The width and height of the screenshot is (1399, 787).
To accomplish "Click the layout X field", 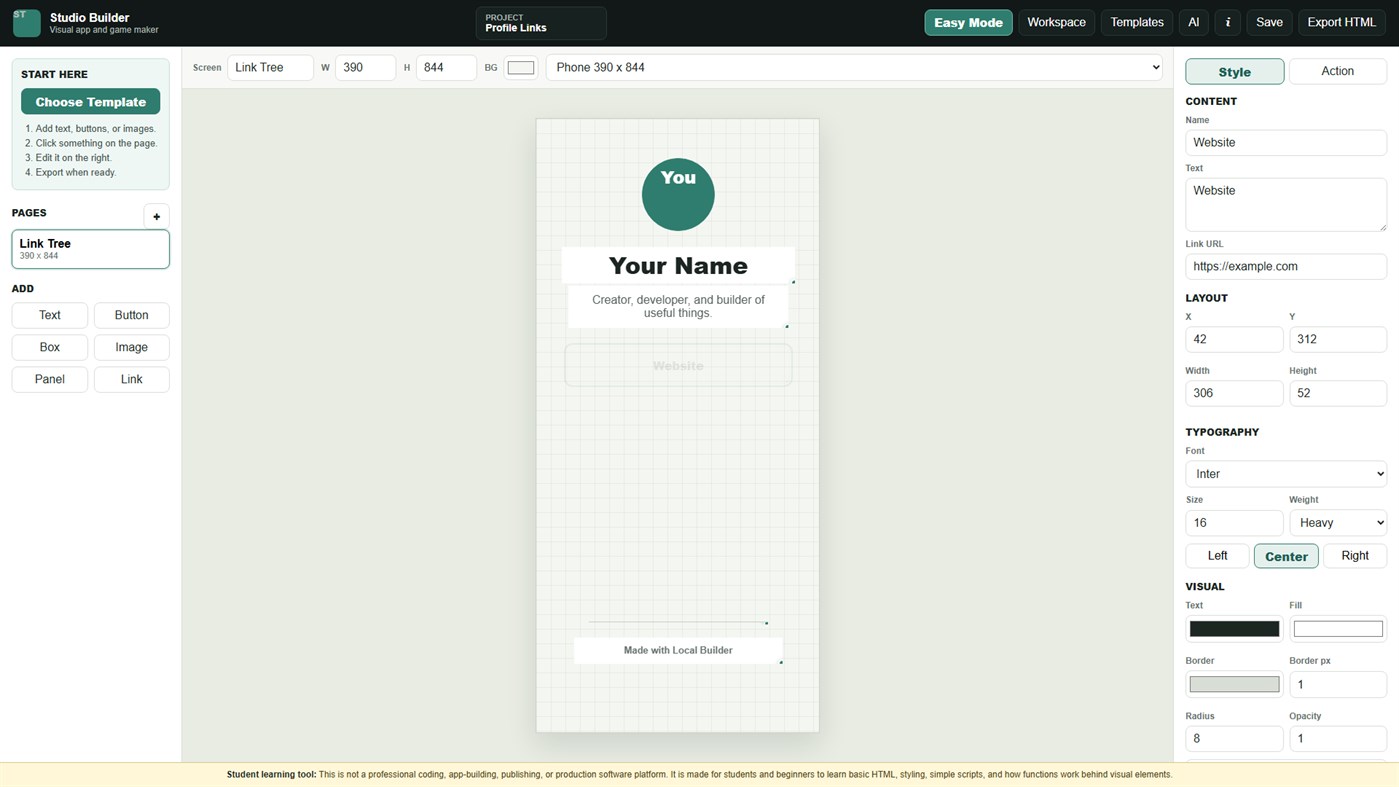I will [1234, 339].
